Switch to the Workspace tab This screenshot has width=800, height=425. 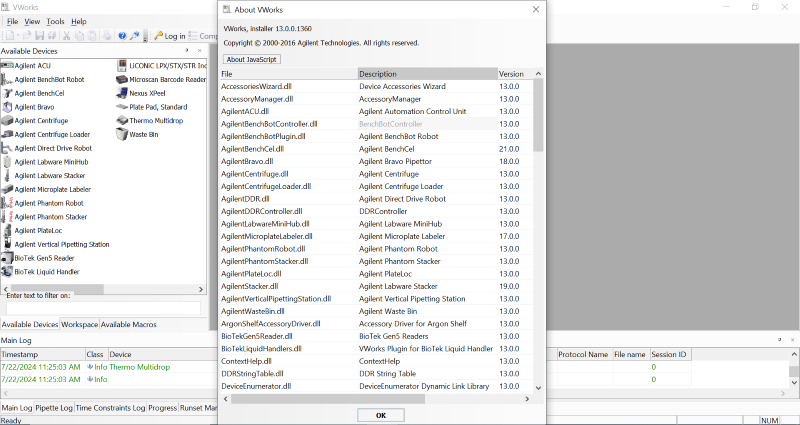[x=80, y=324]
